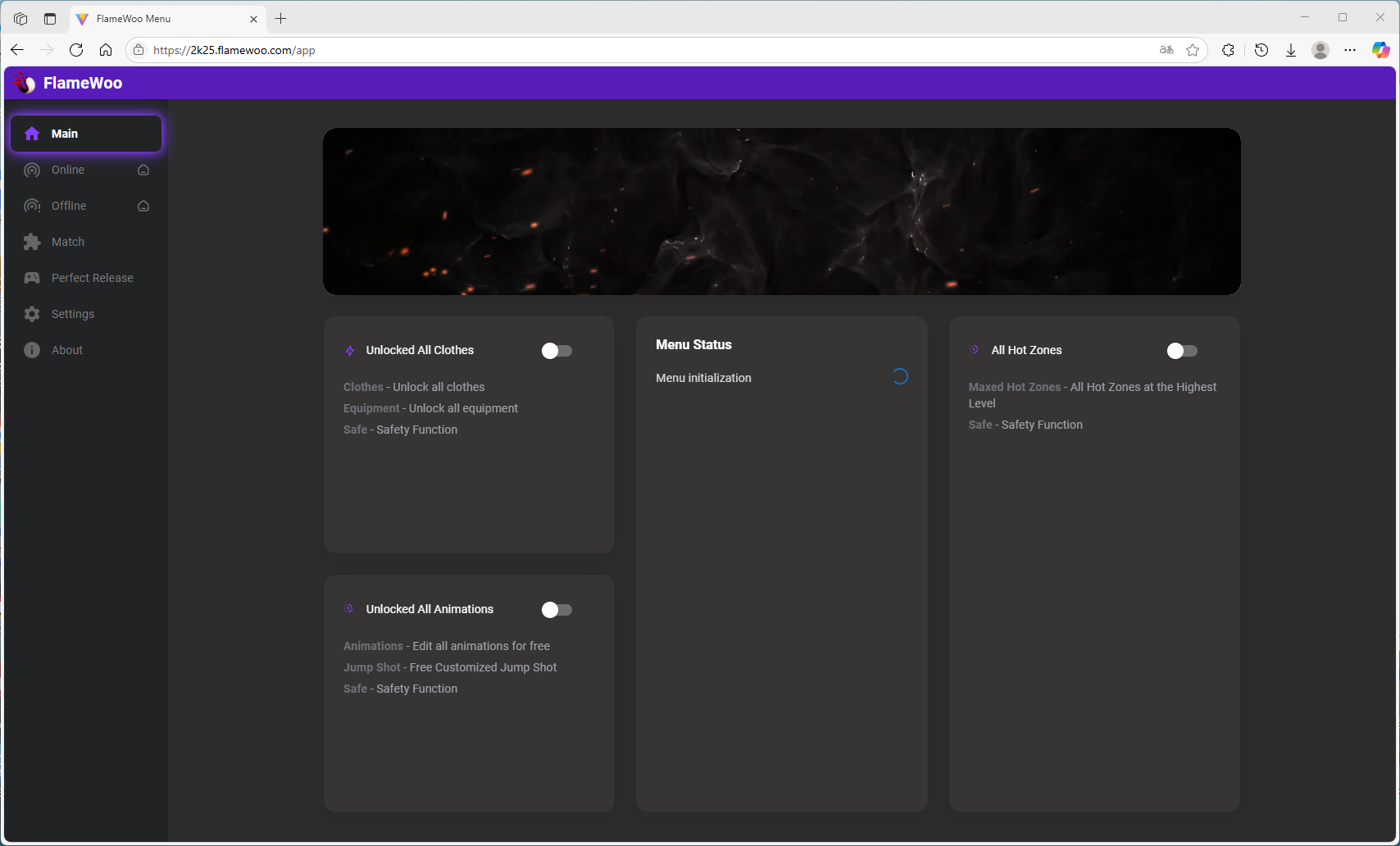
Task: Click the About info icon
Action: [x=32, y=350]
